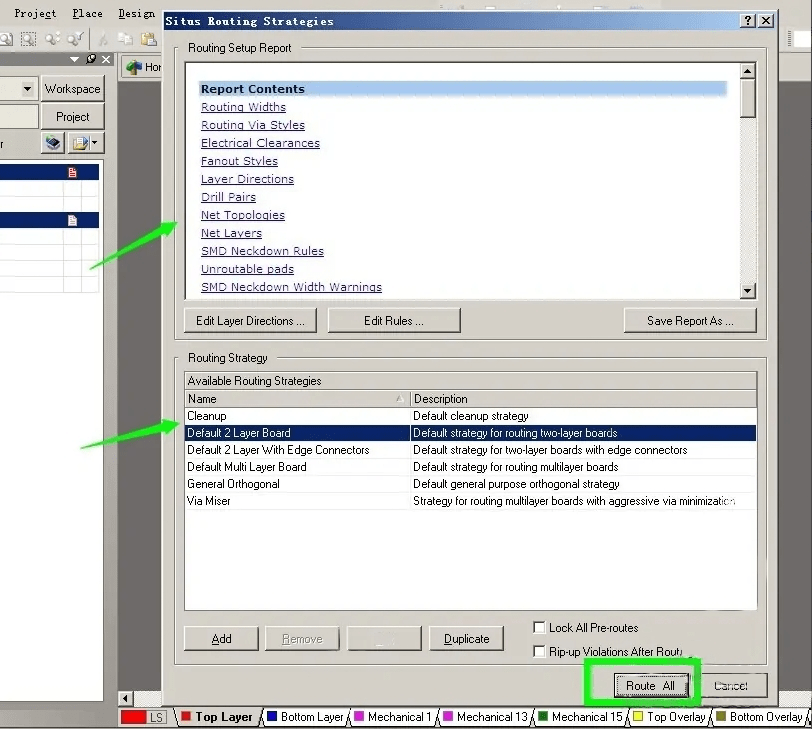The width and height of the screenshot is (812, 729).
Task: Click the Cut scissors toolbar icon
Action: 103,39
